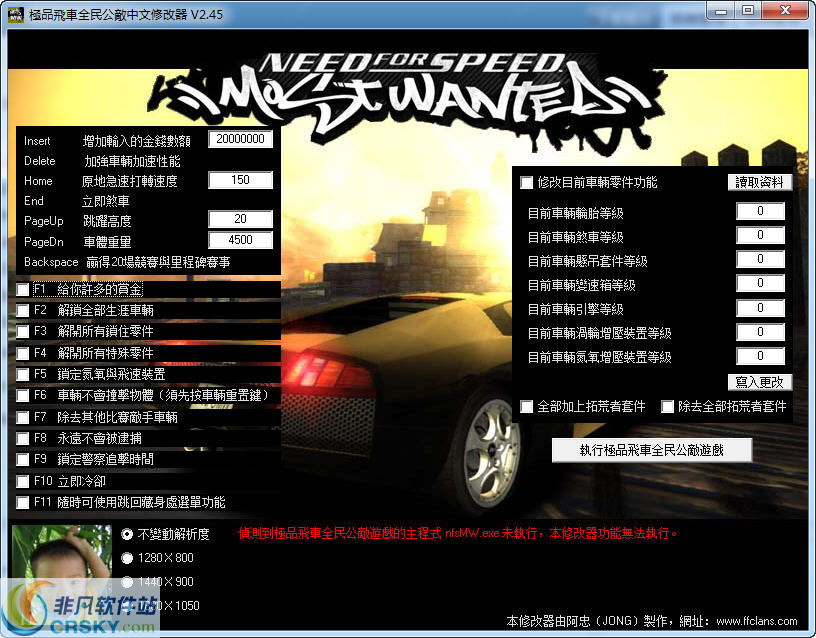Viewport: 816px width, 638px height.
Task: Choose the 1280×800 resolution option
Action: click(x=127, y=557)
